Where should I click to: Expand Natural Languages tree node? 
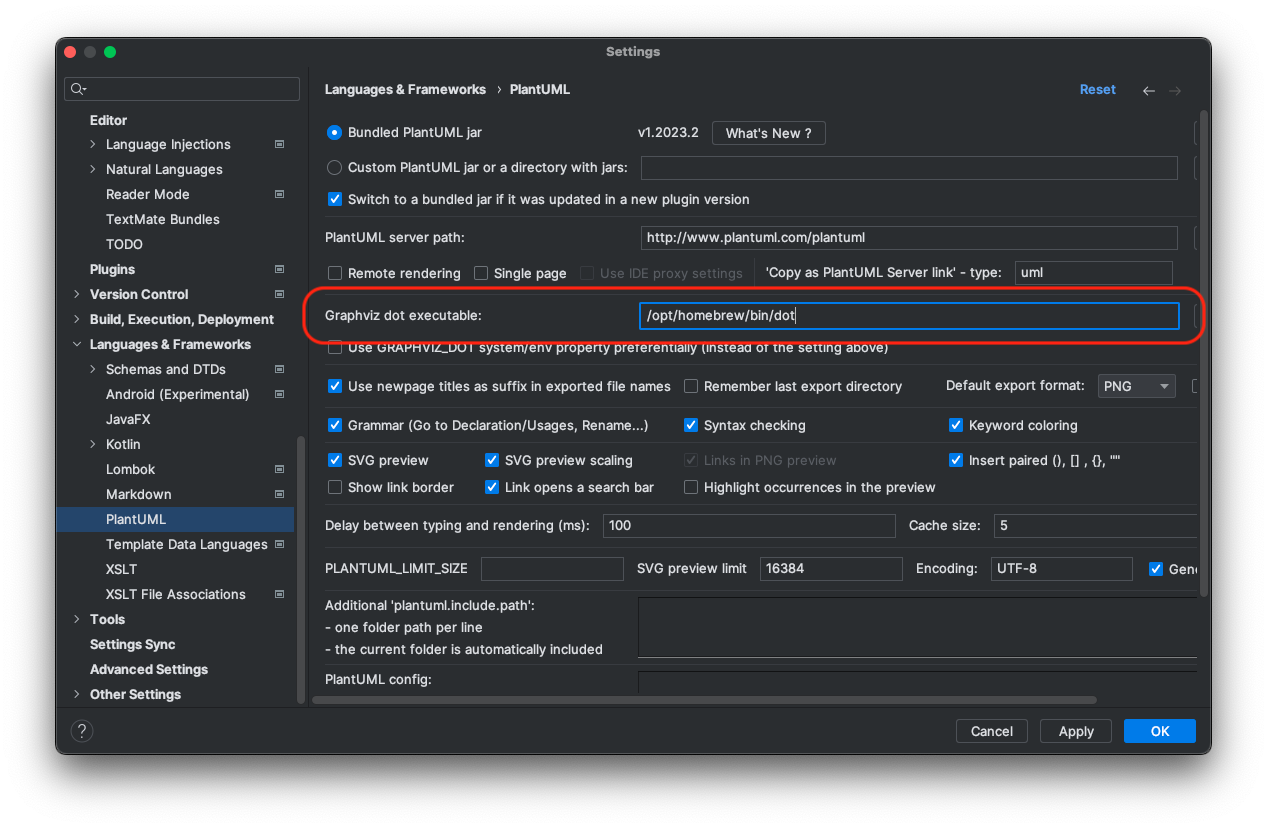[x=93, y=169]
